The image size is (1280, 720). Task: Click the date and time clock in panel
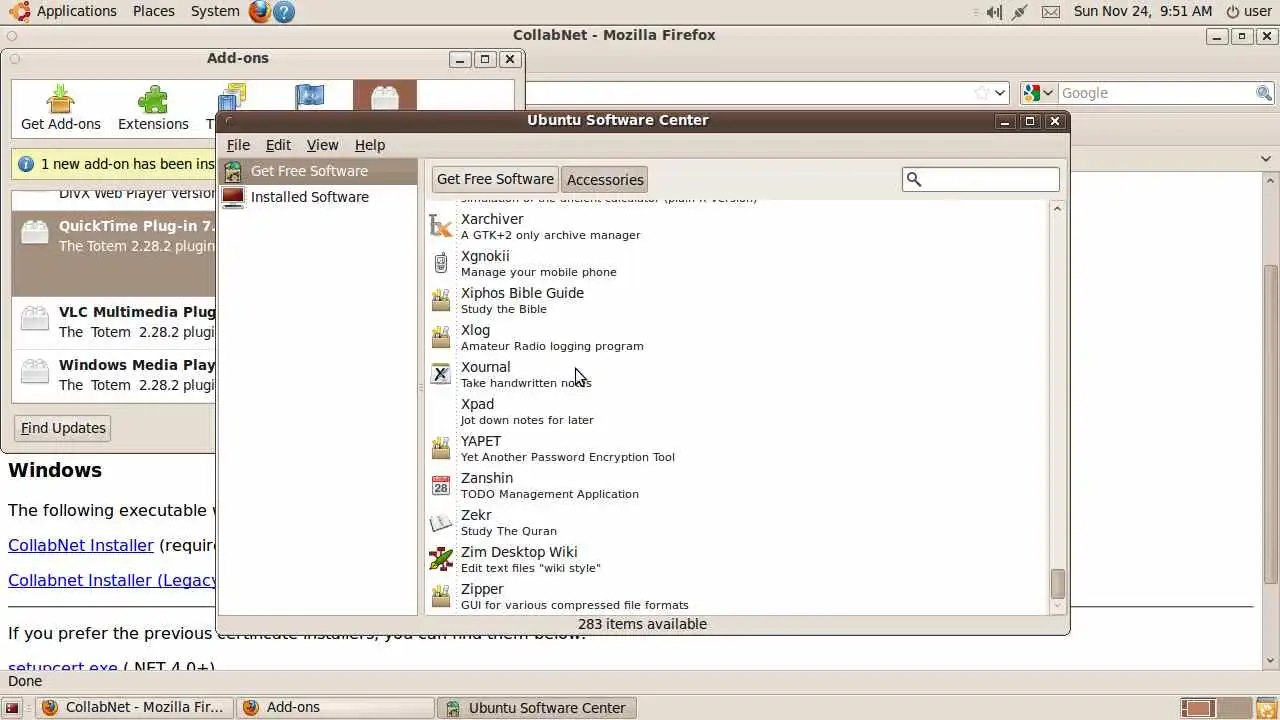pos(1142,11)
